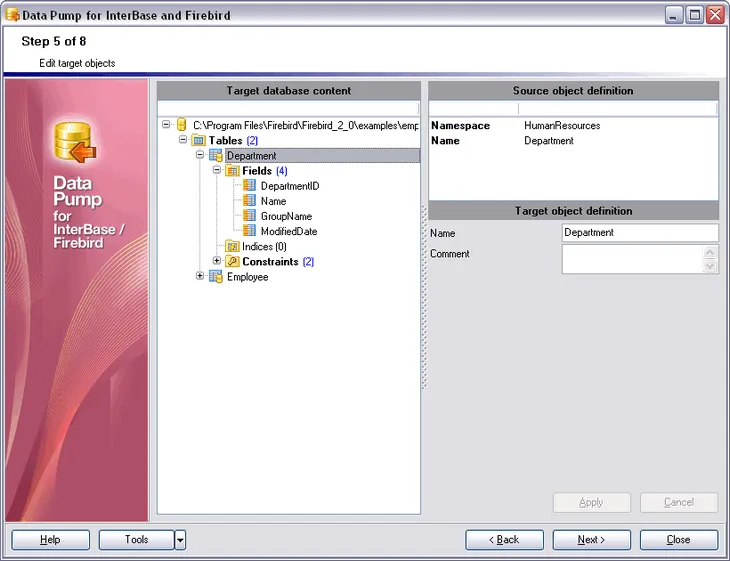Image resolution: width=730 pixels, height=561 pixels.
Task: Select the ModifiedDate field row
Action: pos(289,231)
